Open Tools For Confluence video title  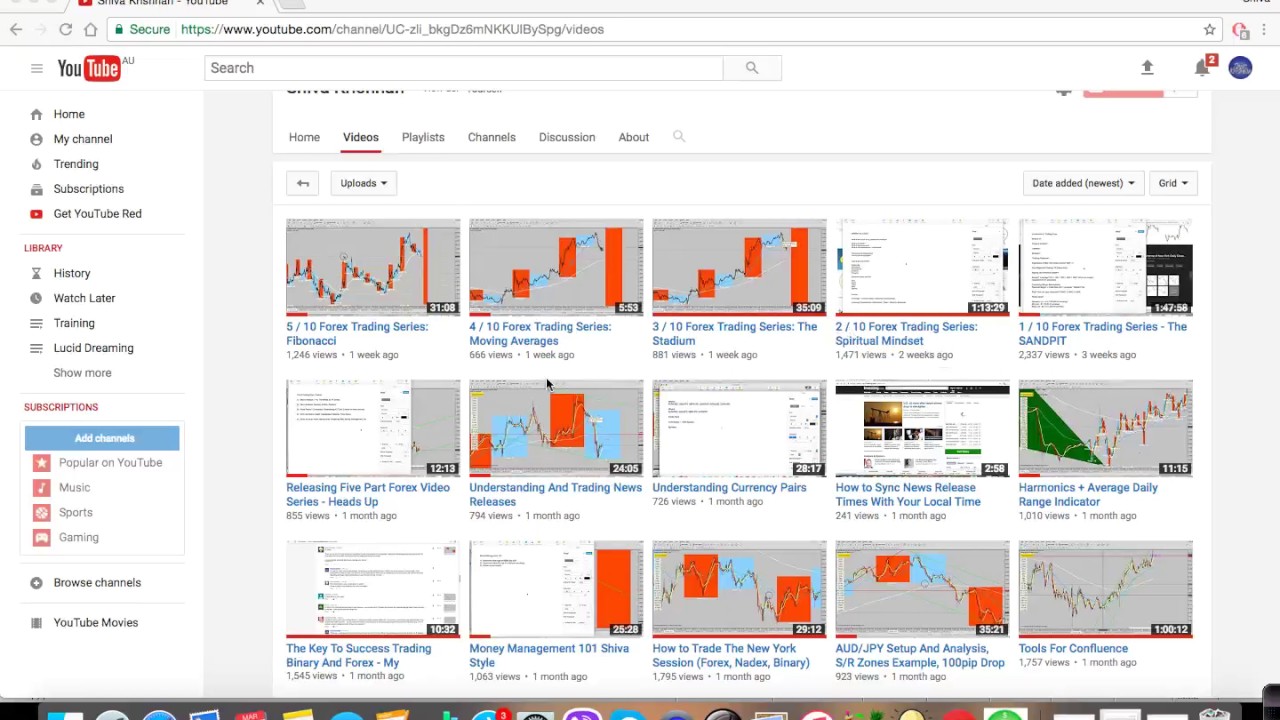[x=1073, y=648]
